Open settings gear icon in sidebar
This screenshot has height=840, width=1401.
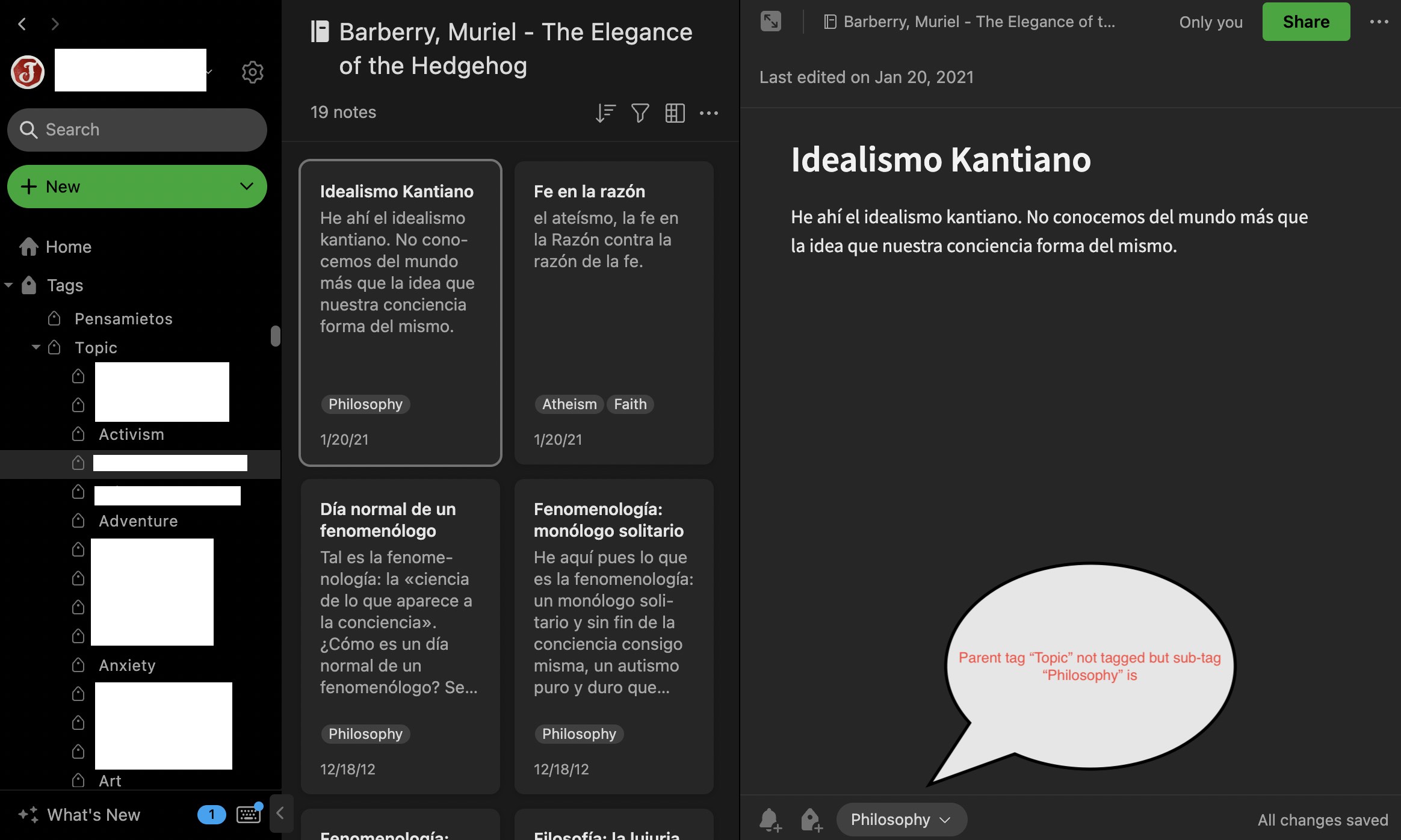[x=252, y=72]
